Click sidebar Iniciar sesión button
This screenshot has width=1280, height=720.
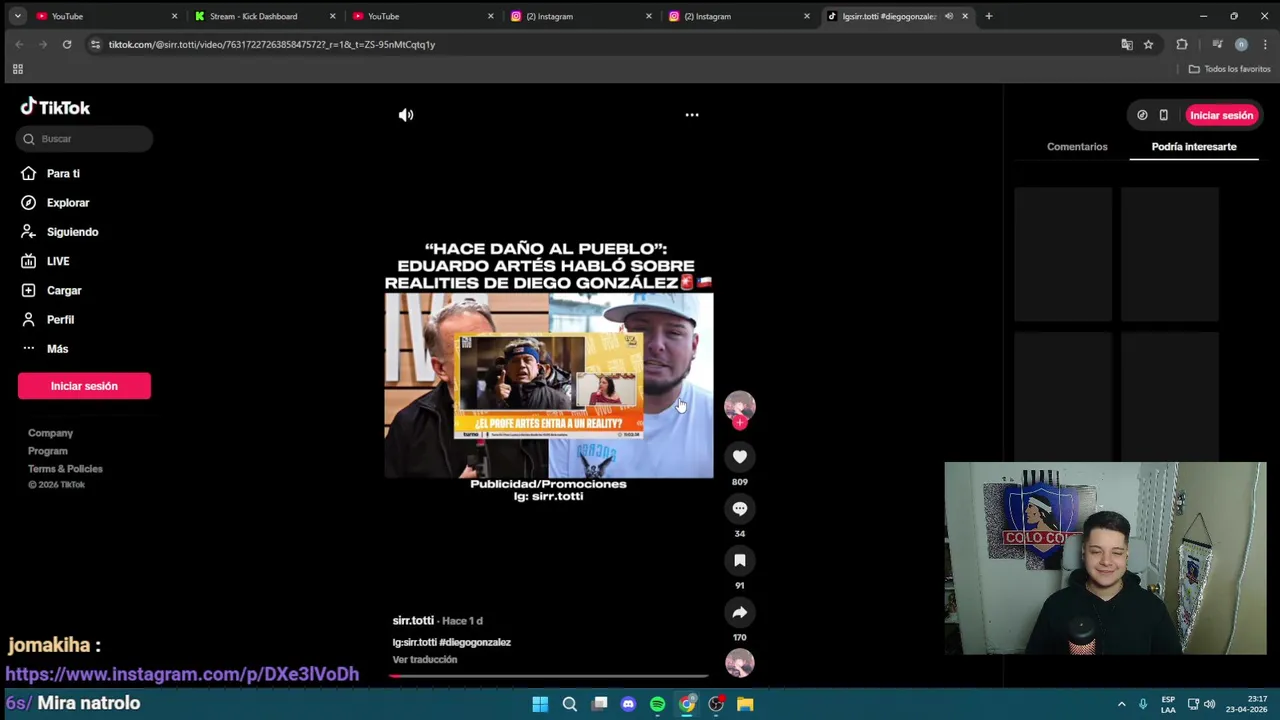(84, 386)
